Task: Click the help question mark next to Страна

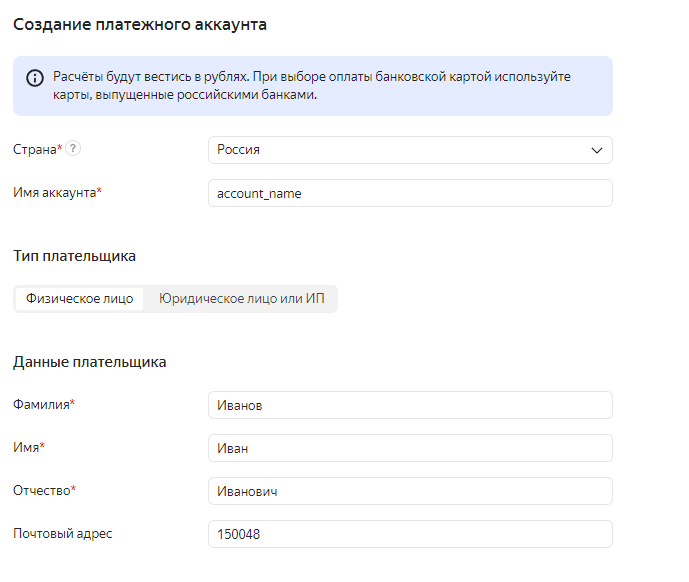Action: coord(73,149)
